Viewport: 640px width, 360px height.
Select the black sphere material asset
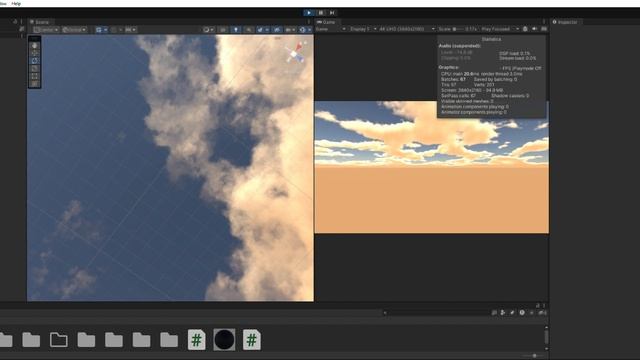[224, 340]
